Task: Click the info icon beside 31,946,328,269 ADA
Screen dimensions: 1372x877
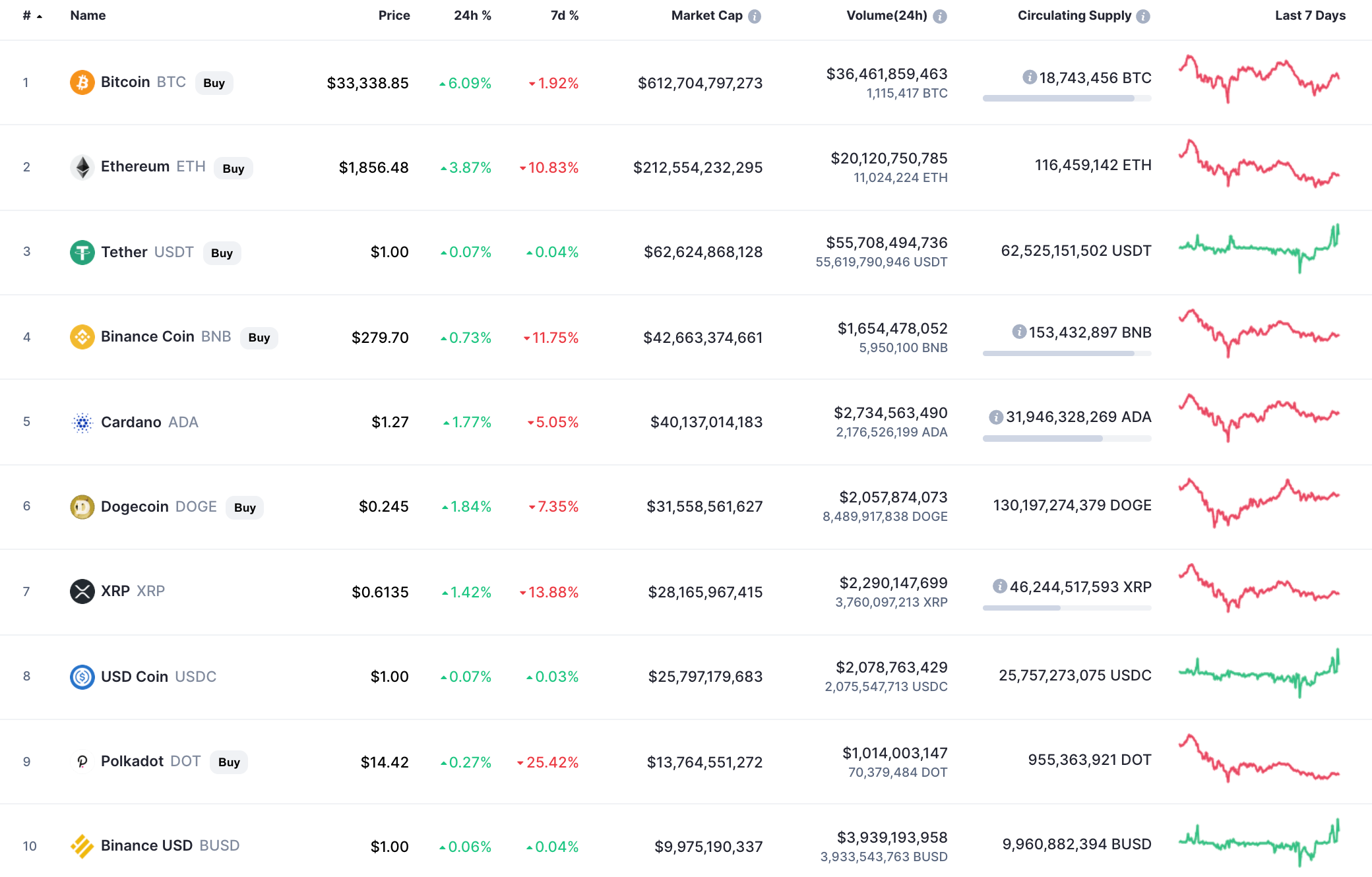Action: point(996,417)
